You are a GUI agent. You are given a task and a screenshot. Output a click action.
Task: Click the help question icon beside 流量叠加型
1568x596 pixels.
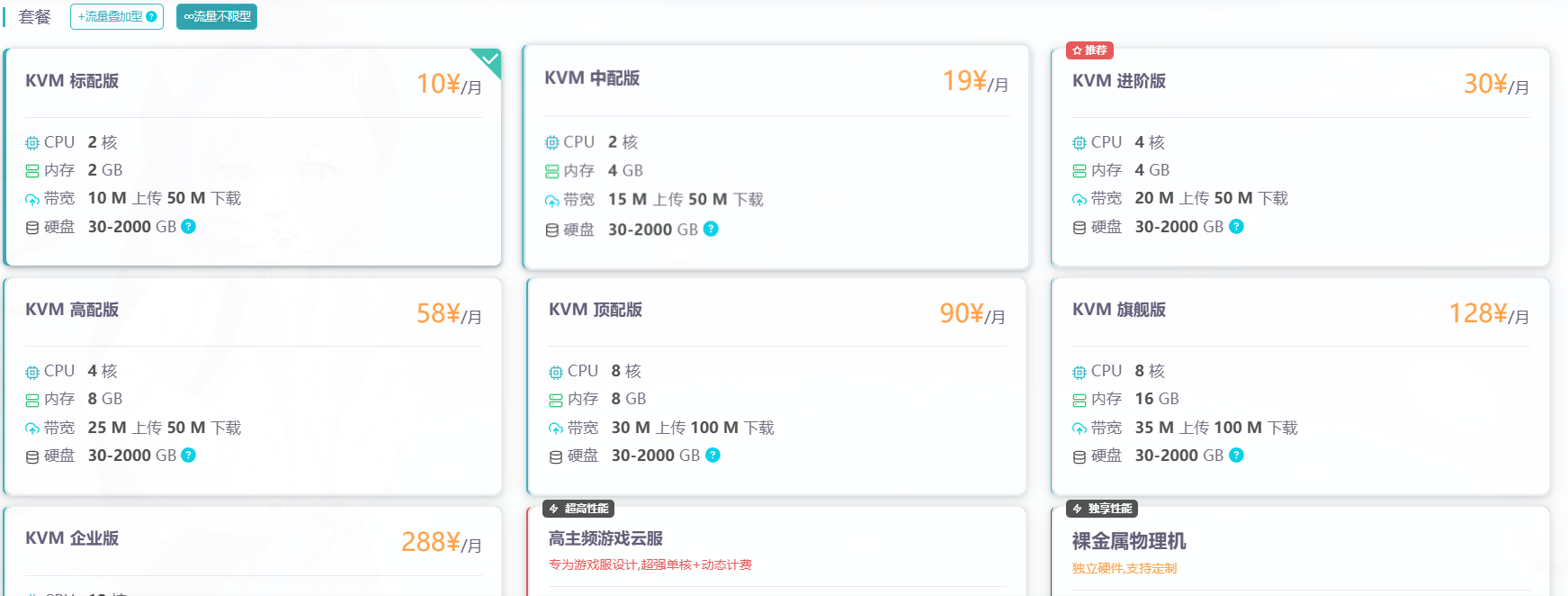tap(149, 15)
